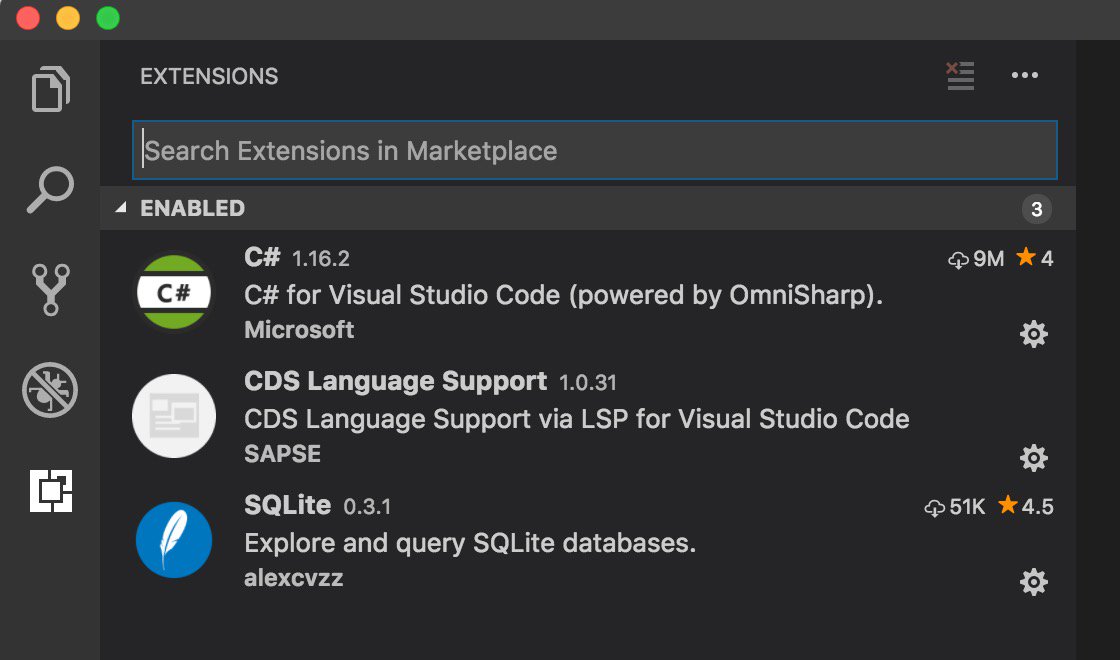The width and height of the screenshot is (1120, 660).
Task: Click the Microsoft publisher name
Action: click(299, 329)
